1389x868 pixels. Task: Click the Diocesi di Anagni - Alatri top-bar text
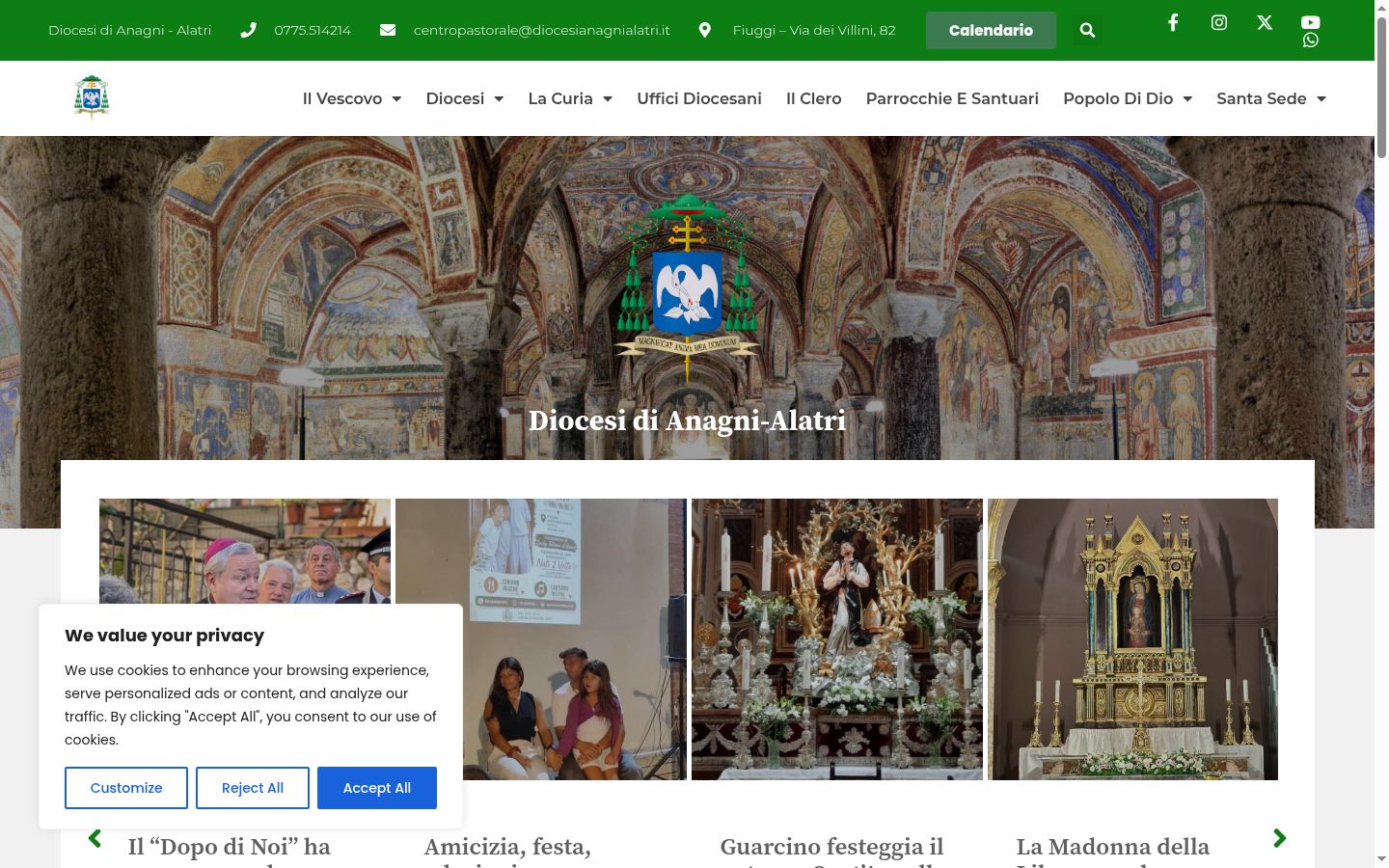tap(129, 30)
